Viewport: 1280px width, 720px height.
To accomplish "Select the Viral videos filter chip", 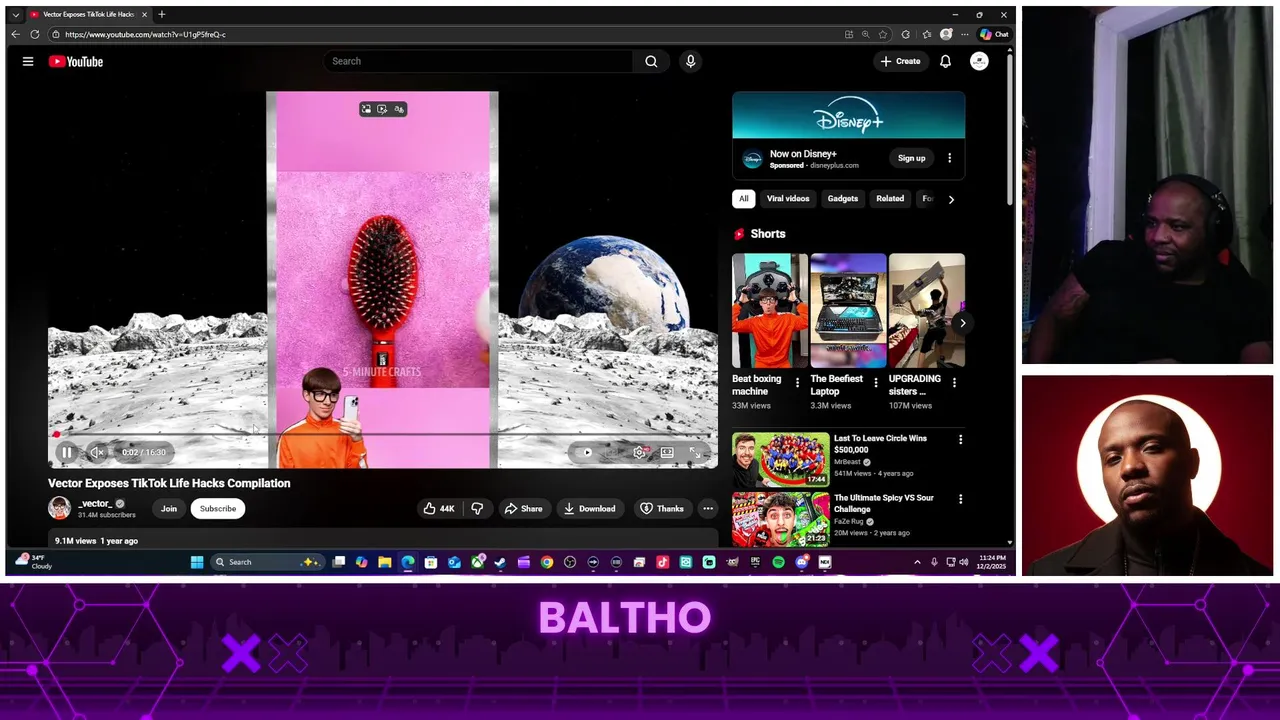I will tap(788, 198).
